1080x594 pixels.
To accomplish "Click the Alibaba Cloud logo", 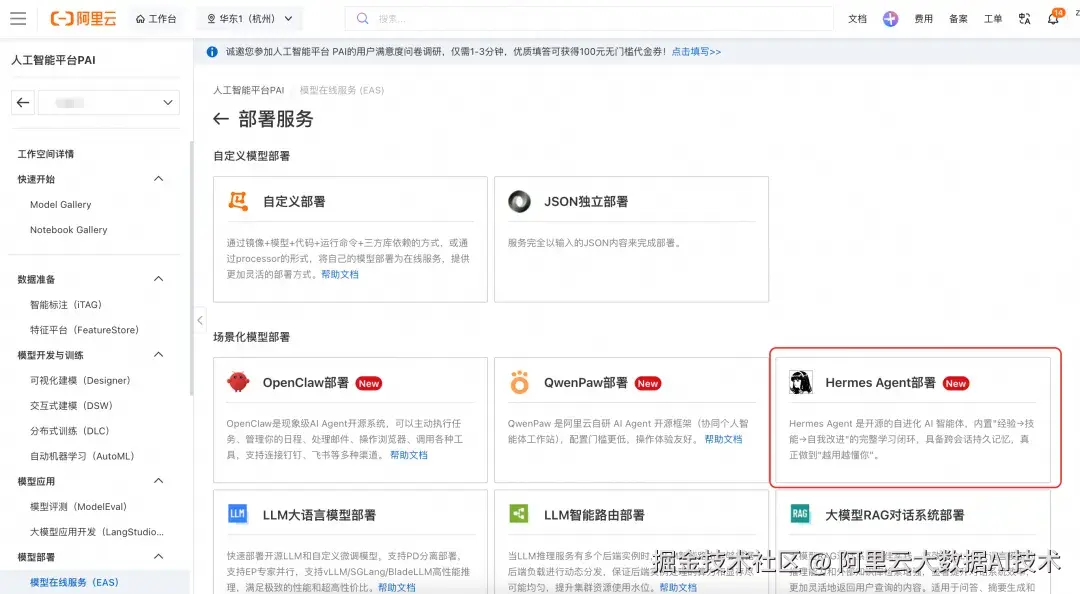I will tap(83, 19).
